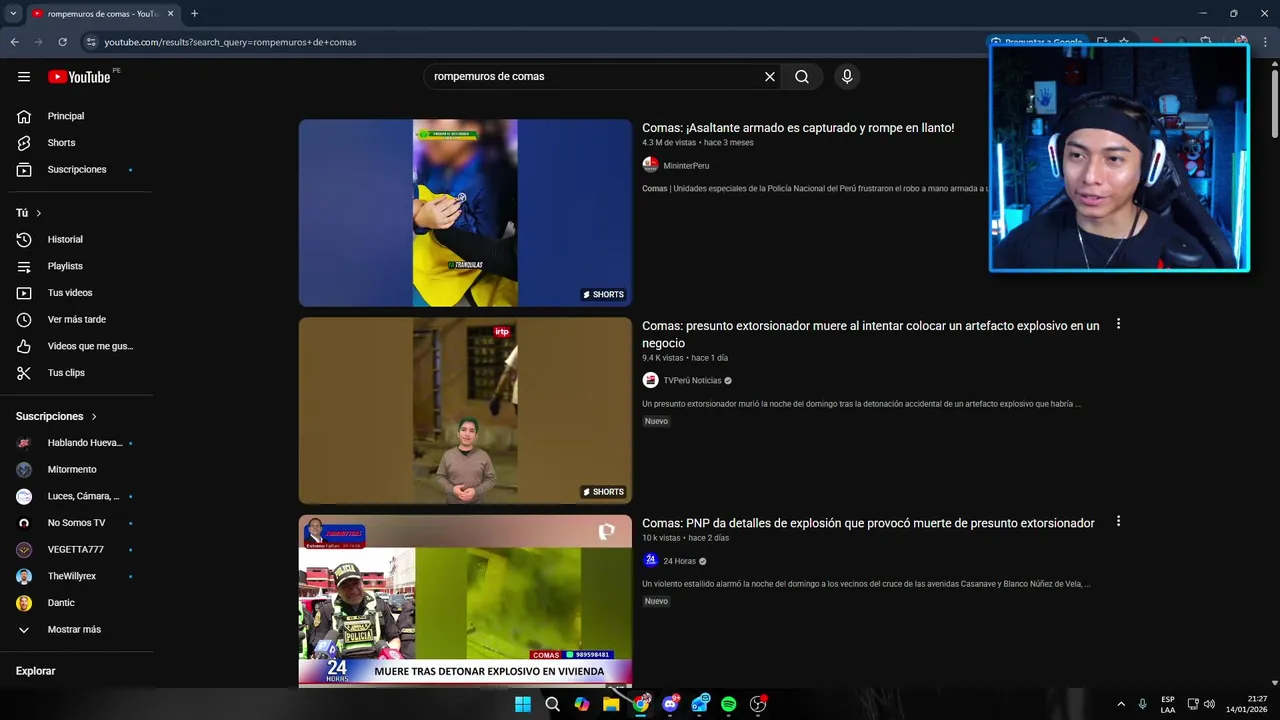Viewport: 1280px width, 720px height.
Task: Open TVPerú Noticias channel avatar
Action: (650, 380)
